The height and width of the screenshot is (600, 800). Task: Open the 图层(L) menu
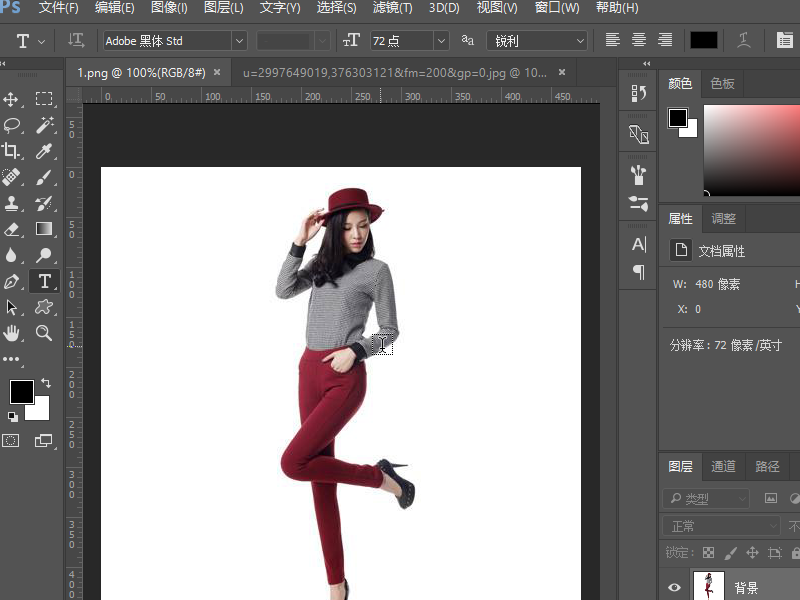[x=223, y=8]
